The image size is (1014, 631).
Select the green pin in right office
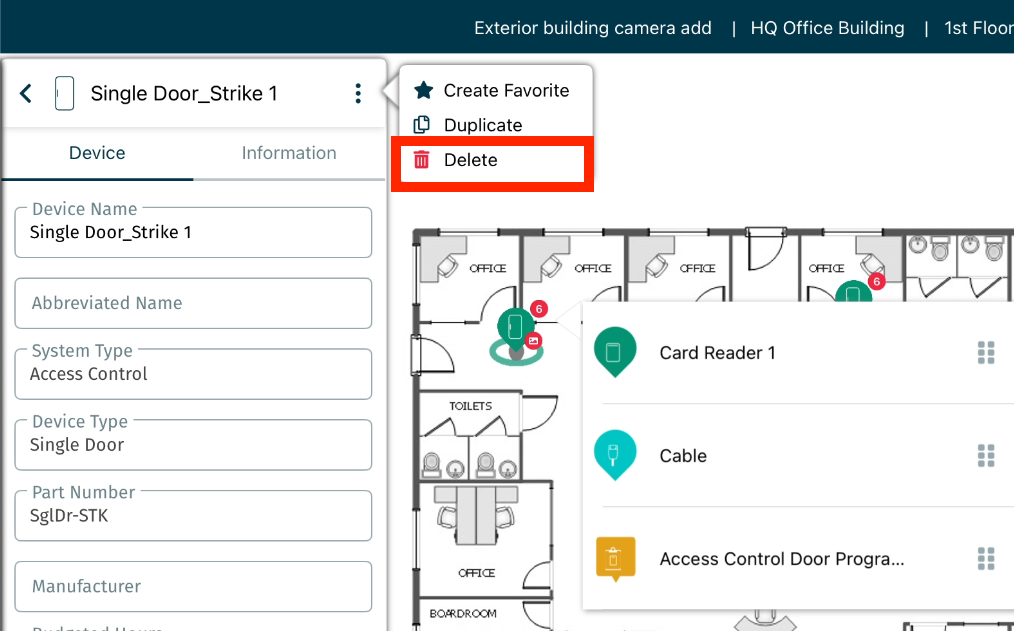tap(853, 292)
